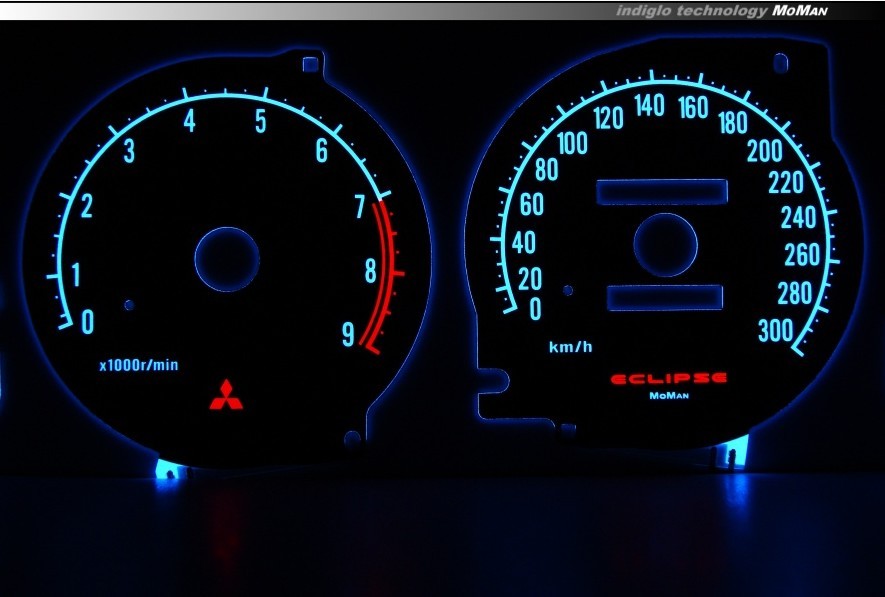
Task: Click oval mounting hole atop speedometer
Action: pyautogui.click(x=781, y=62)
